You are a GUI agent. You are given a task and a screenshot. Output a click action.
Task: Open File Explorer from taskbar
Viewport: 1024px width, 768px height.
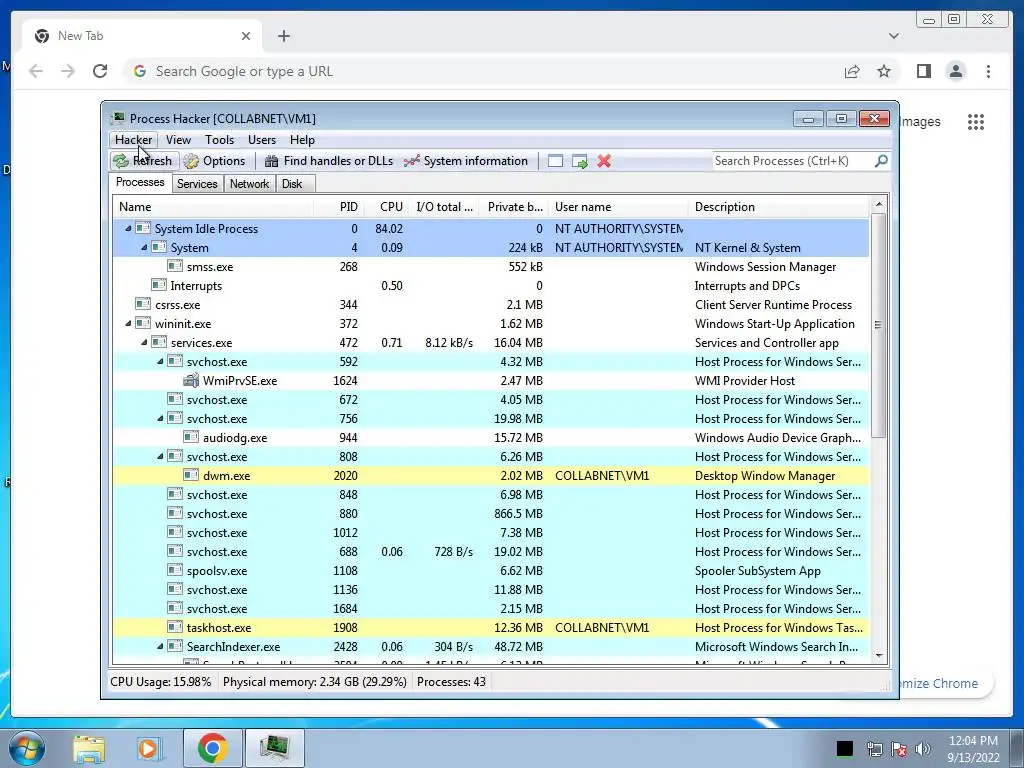(89, 748)
